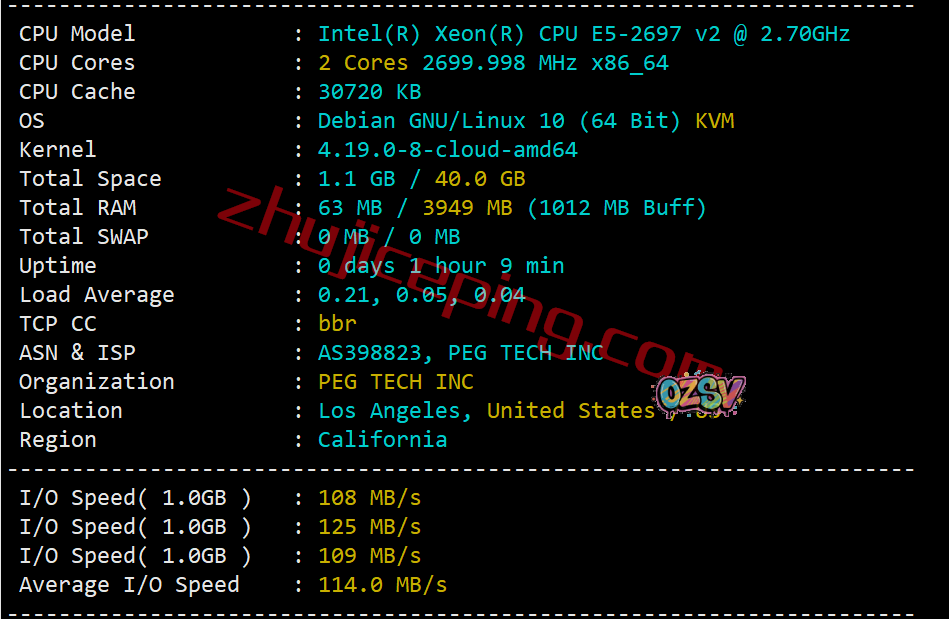Viewport: 949px width, 619px height.
Task: Click the 125 MB/s I/O speed result
Action: 369,527
